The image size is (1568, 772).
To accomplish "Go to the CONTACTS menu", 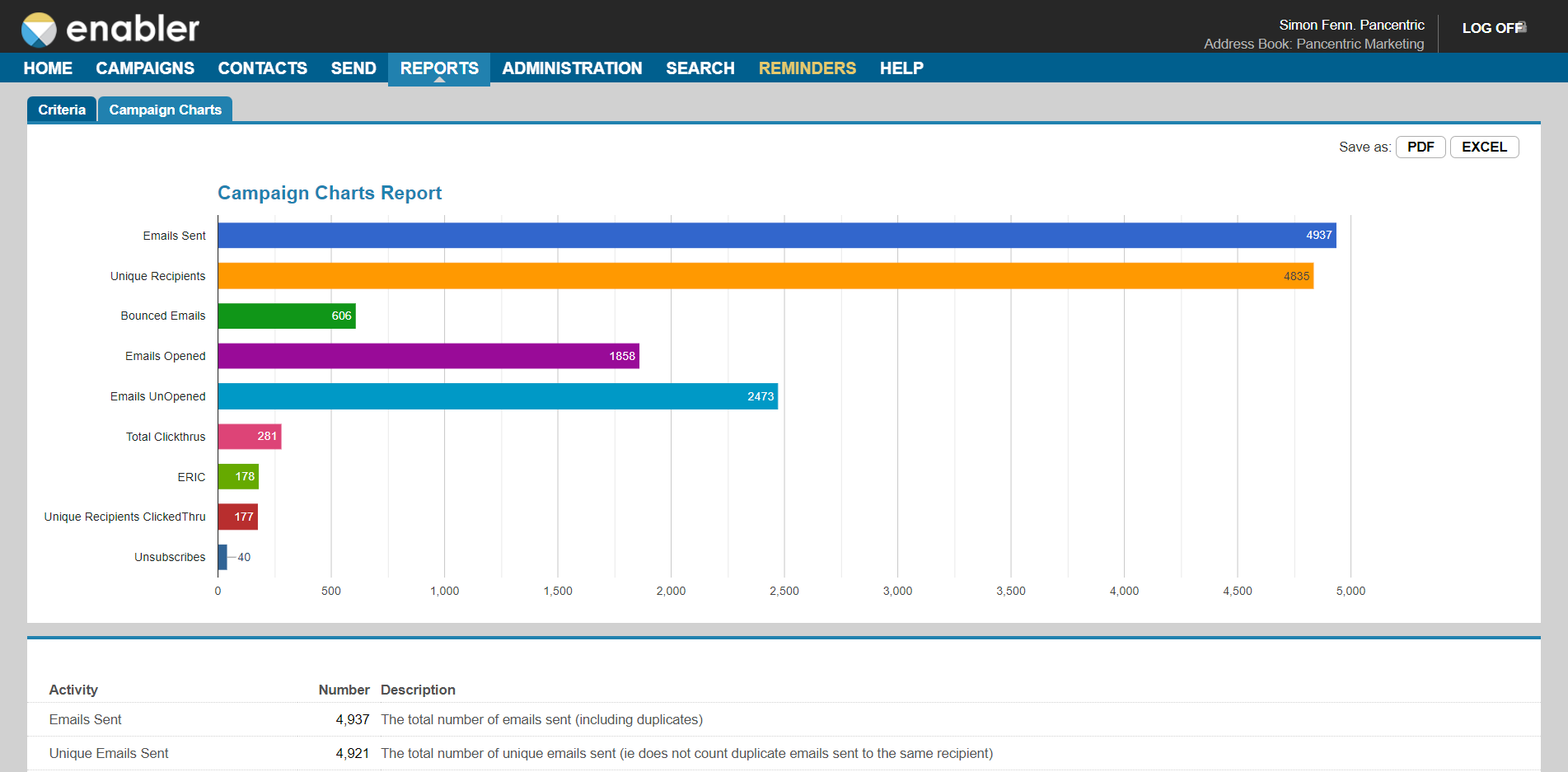I will [262, 68].
